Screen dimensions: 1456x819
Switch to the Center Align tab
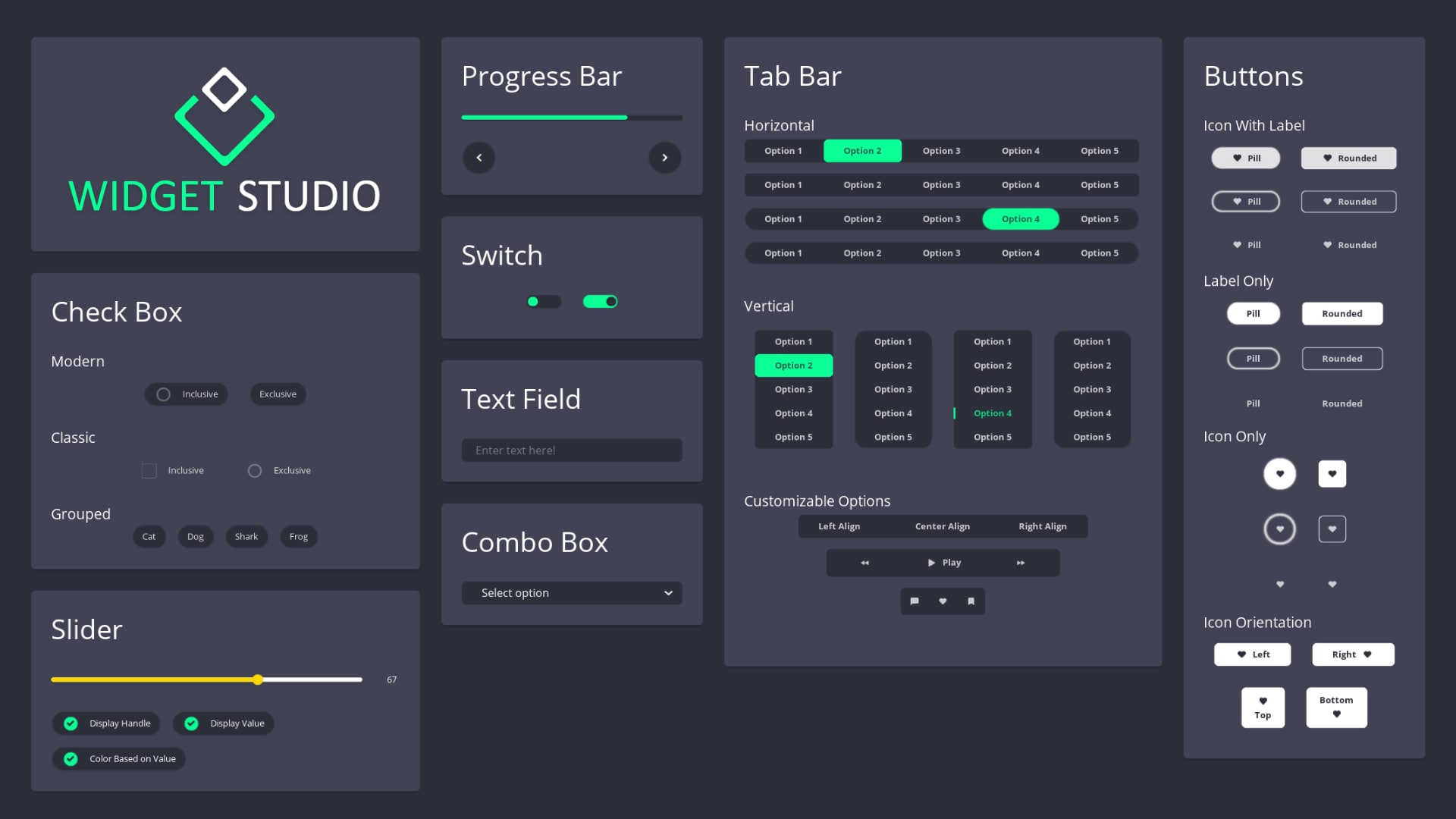coord(942,526)
